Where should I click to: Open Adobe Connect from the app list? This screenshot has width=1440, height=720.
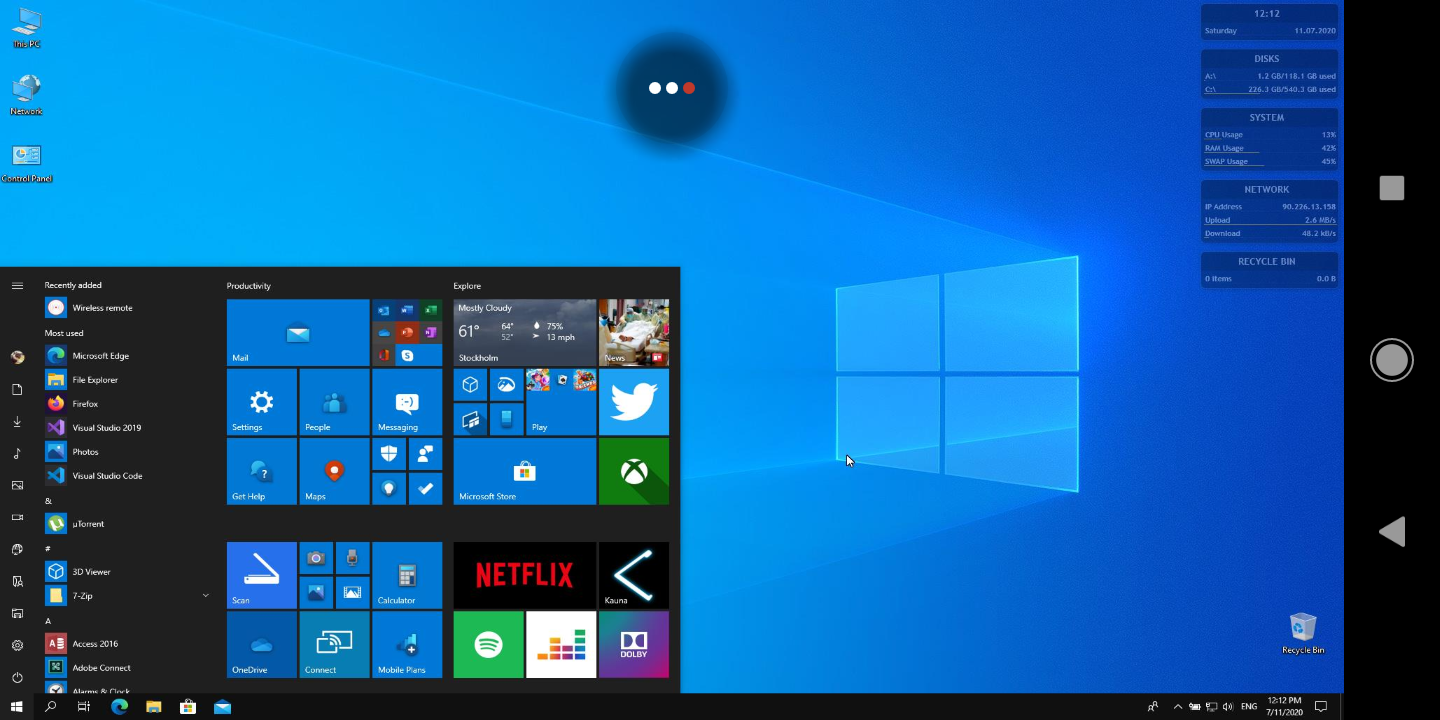click(128, 668)
